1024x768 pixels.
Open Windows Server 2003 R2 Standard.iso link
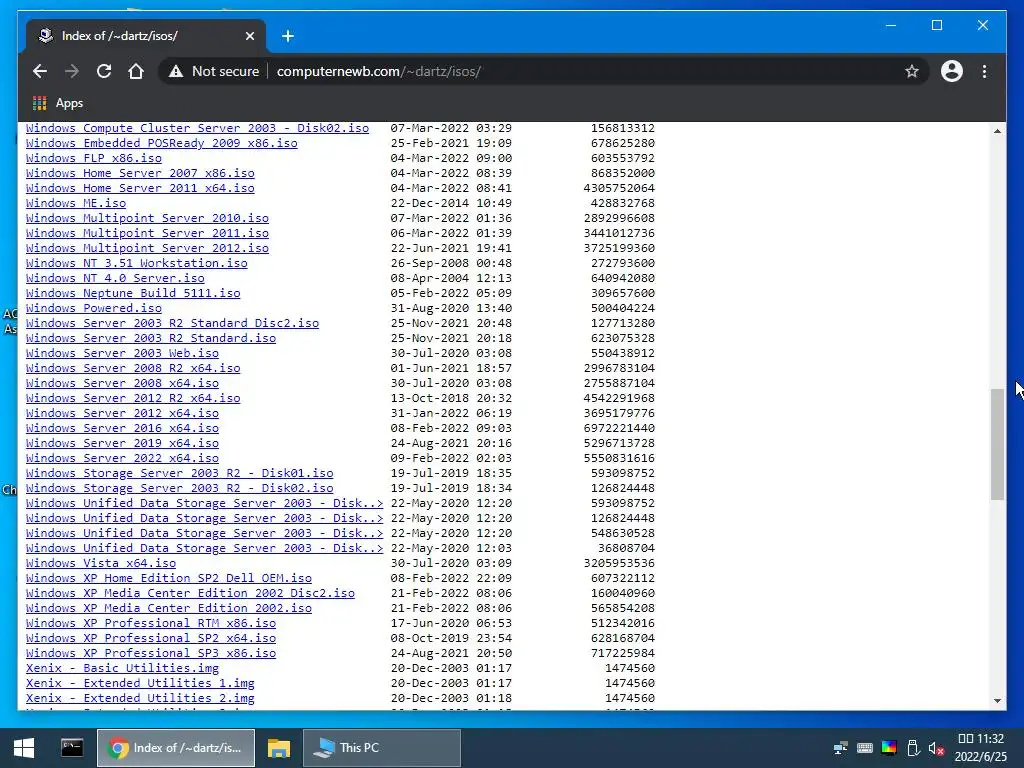pos(151,338)
